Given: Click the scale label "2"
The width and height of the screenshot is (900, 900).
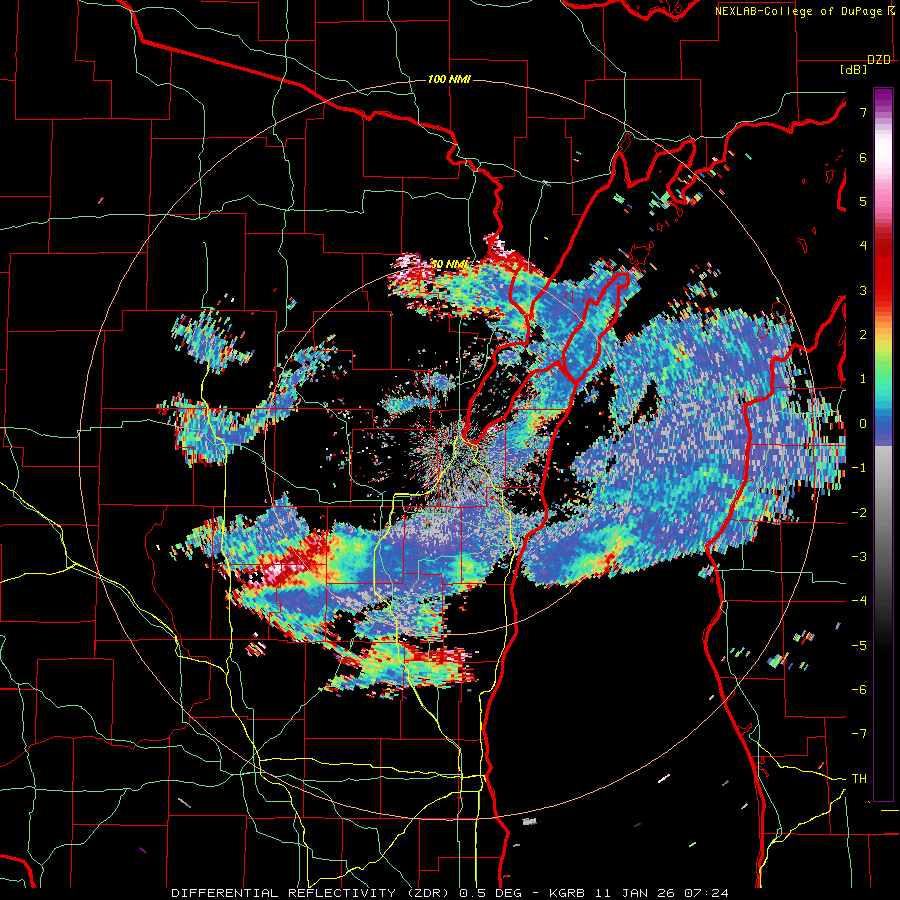Looking at the screenshot, I should 863,335.
